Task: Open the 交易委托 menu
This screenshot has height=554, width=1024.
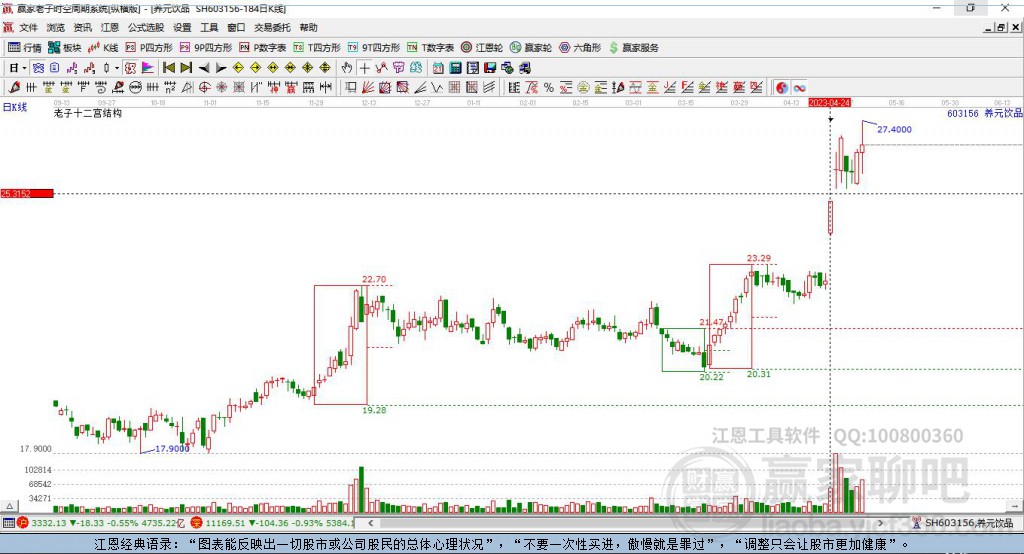Action: (x=272, y=27)
